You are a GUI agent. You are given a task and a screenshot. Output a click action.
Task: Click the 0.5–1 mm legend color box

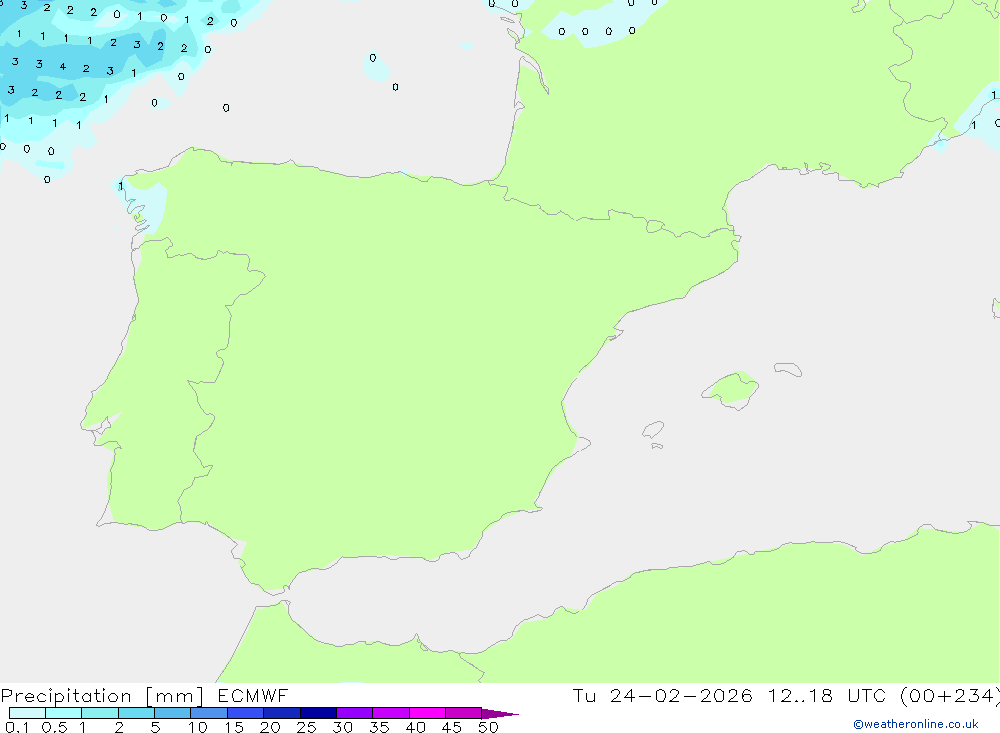(x=64, y=713)
